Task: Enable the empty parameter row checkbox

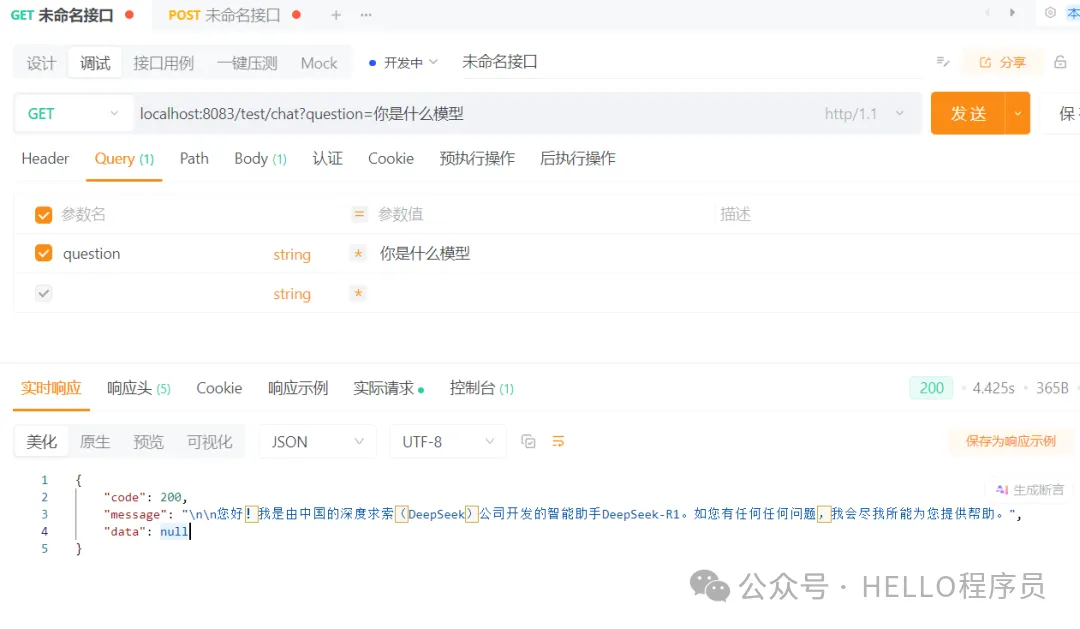Action: (45, 293)
